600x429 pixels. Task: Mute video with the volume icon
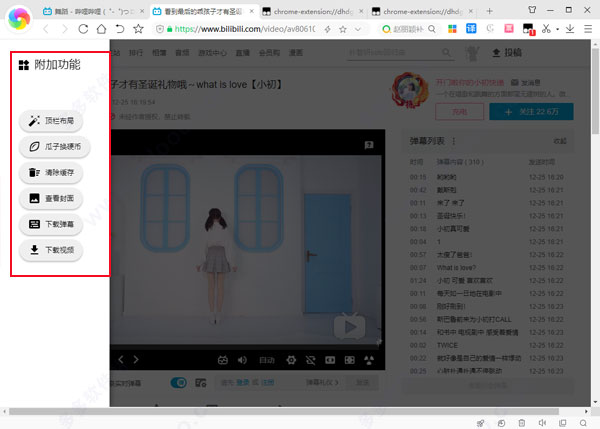click(241, 359)
